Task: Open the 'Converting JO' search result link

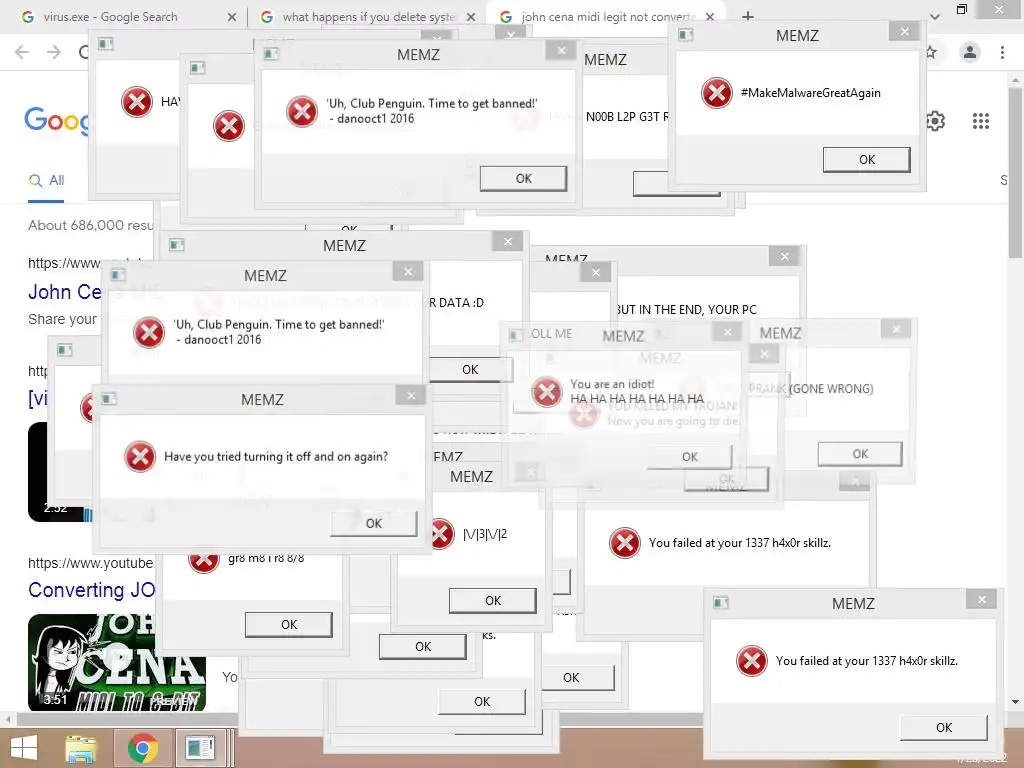Action: (91, 590)
